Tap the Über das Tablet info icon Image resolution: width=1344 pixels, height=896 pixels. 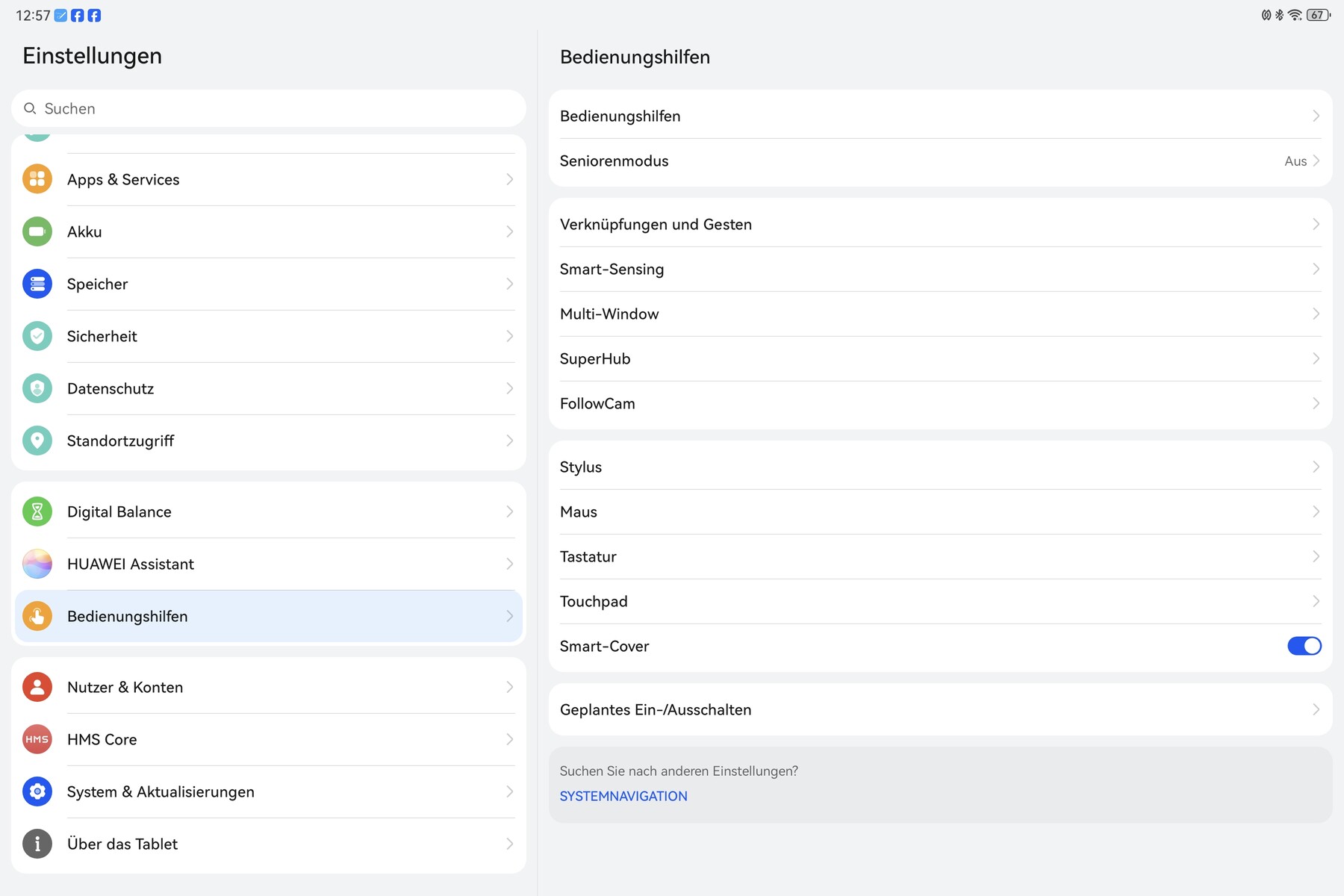coord(37,844)
